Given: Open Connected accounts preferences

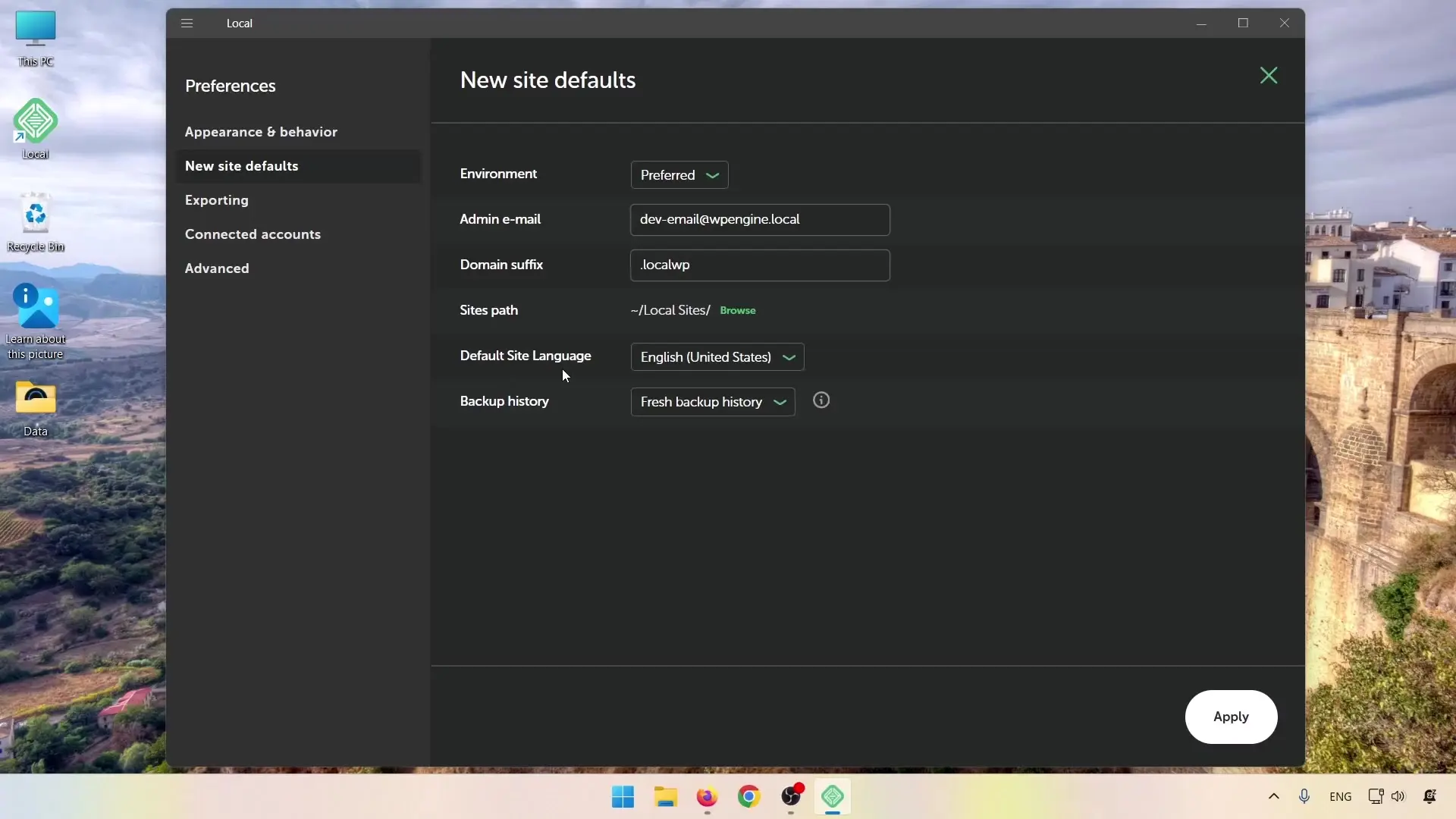Looking at the screenshot, I should 253,234.
